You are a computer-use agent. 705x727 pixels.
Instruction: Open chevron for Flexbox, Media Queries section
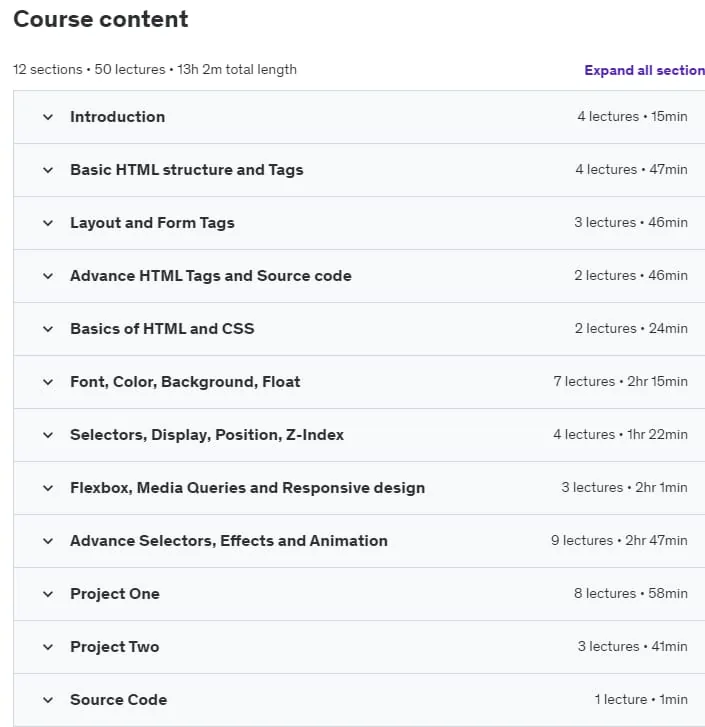48,488
